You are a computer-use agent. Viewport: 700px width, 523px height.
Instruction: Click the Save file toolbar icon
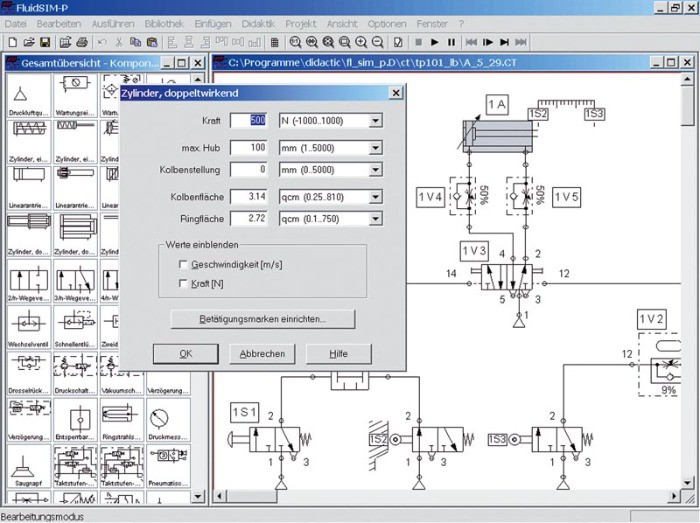coord(44,42)
